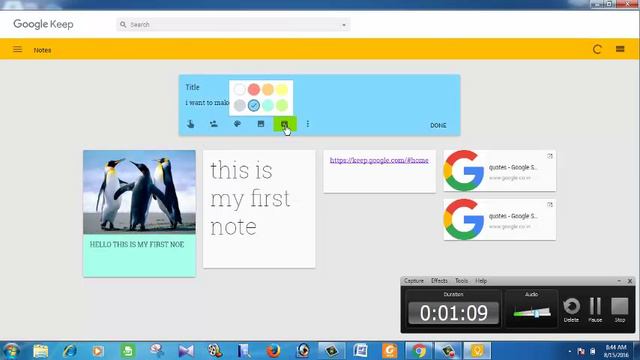Switch to list view layout
This screenshot has width=640, height=360.
pyautogui.click(x=620, y=49)
